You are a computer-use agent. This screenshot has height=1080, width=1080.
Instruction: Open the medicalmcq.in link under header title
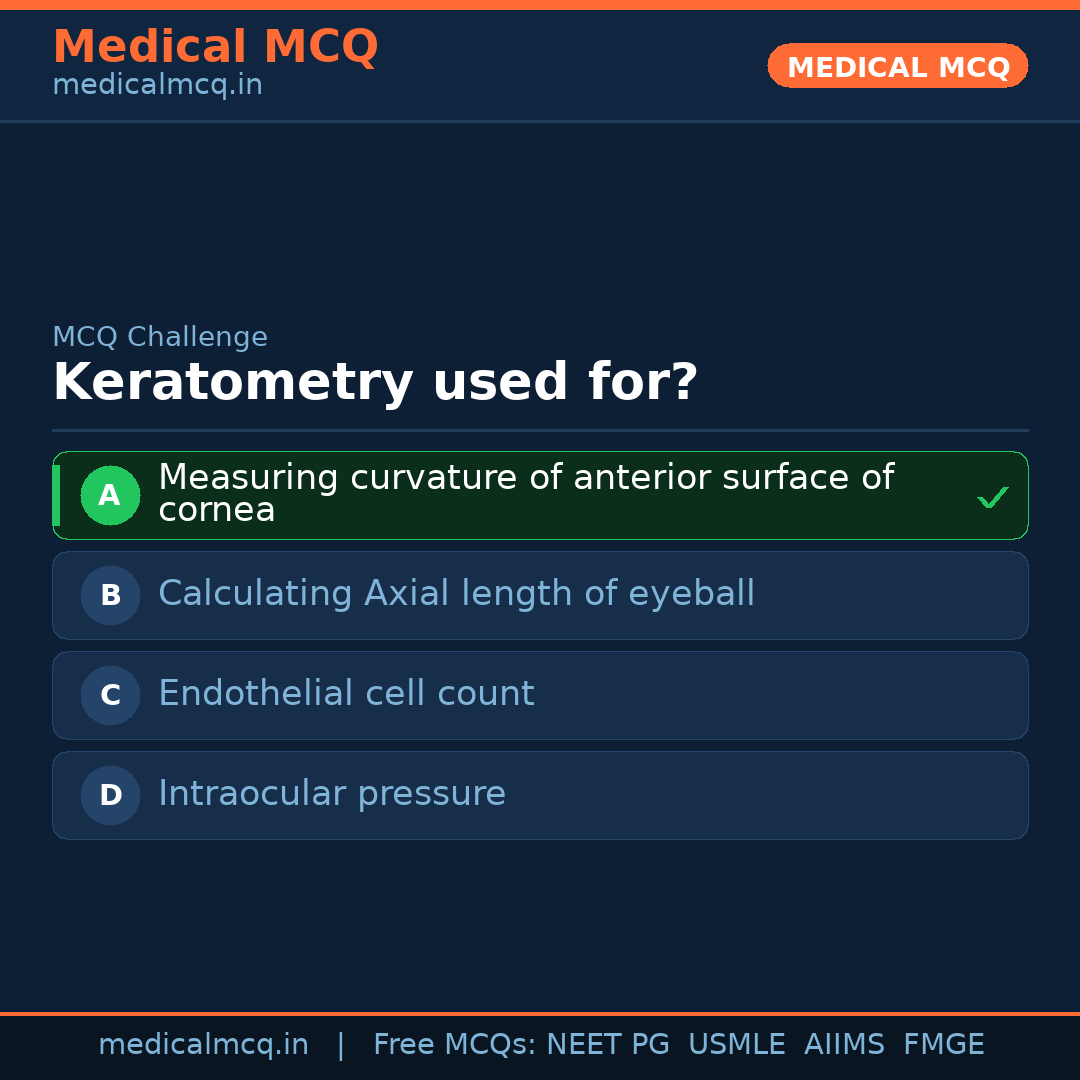[157, 86]
